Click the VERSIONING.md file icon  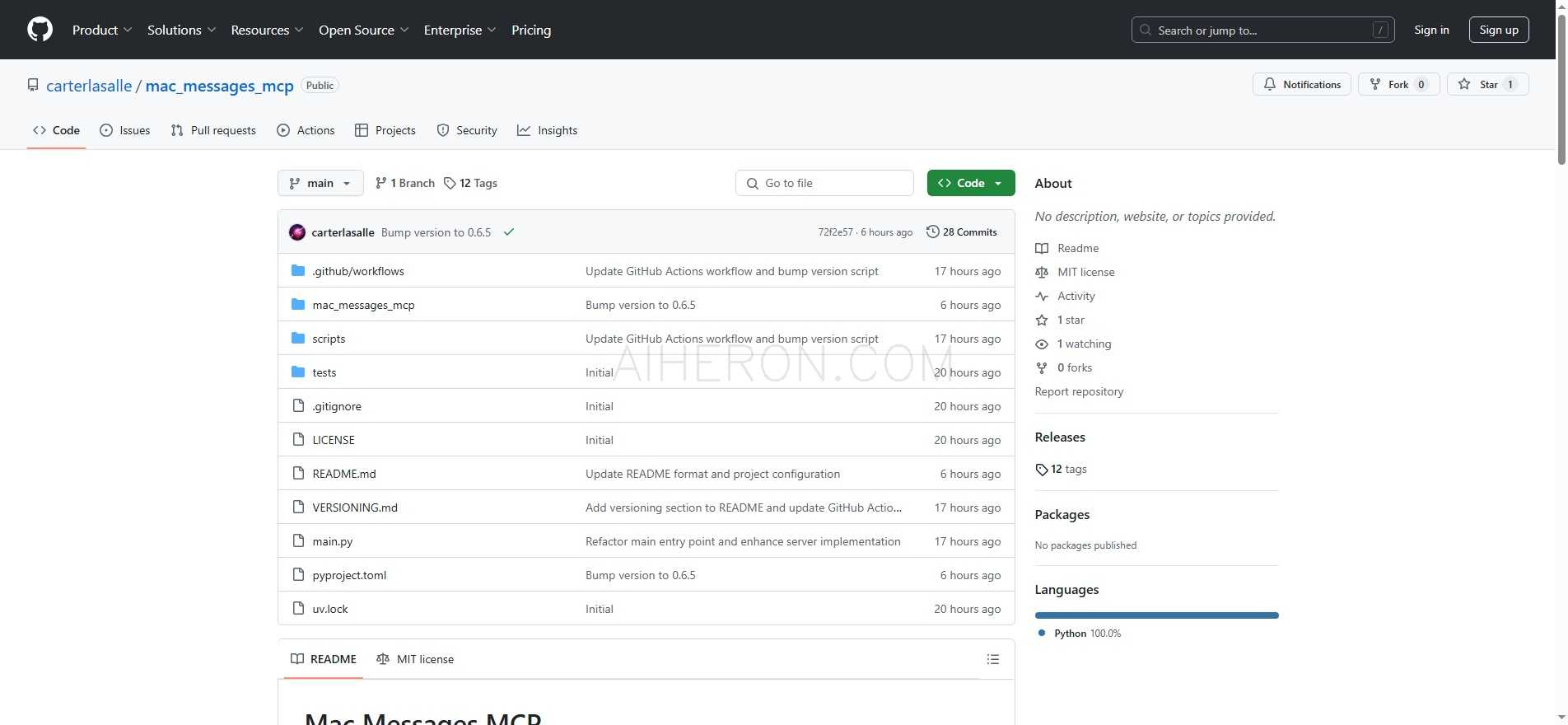click(x=298, y=507)
